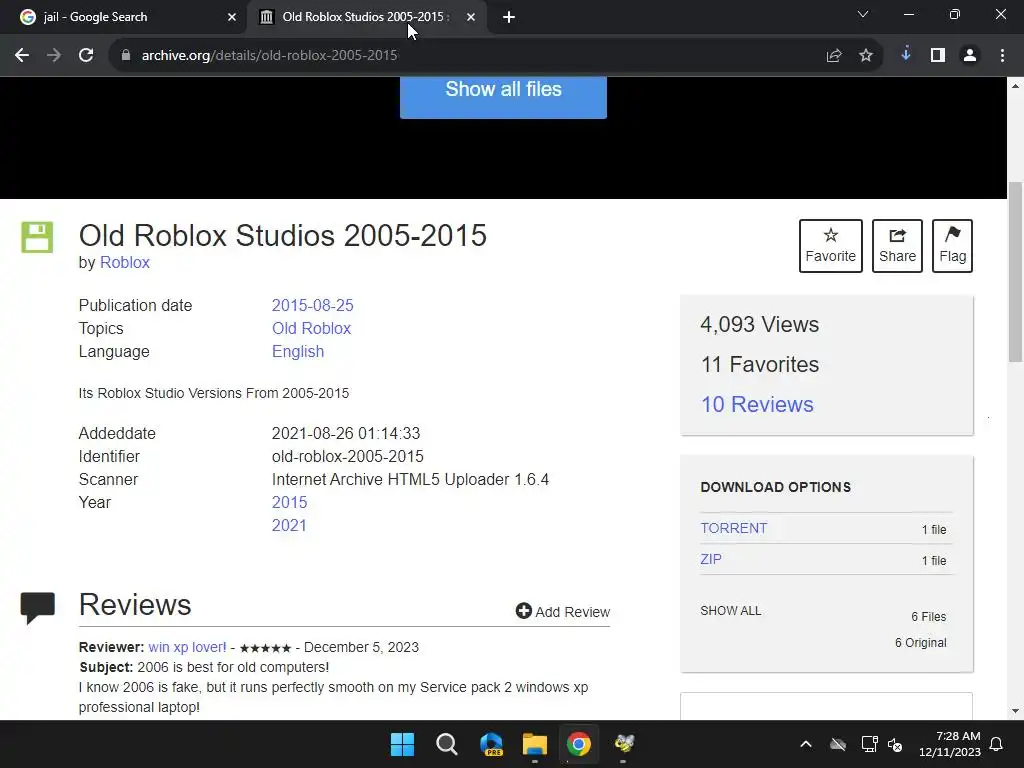Toggle Chrome side panel
This screenshot has width=1024, height=768.
(x=938, y=56)
